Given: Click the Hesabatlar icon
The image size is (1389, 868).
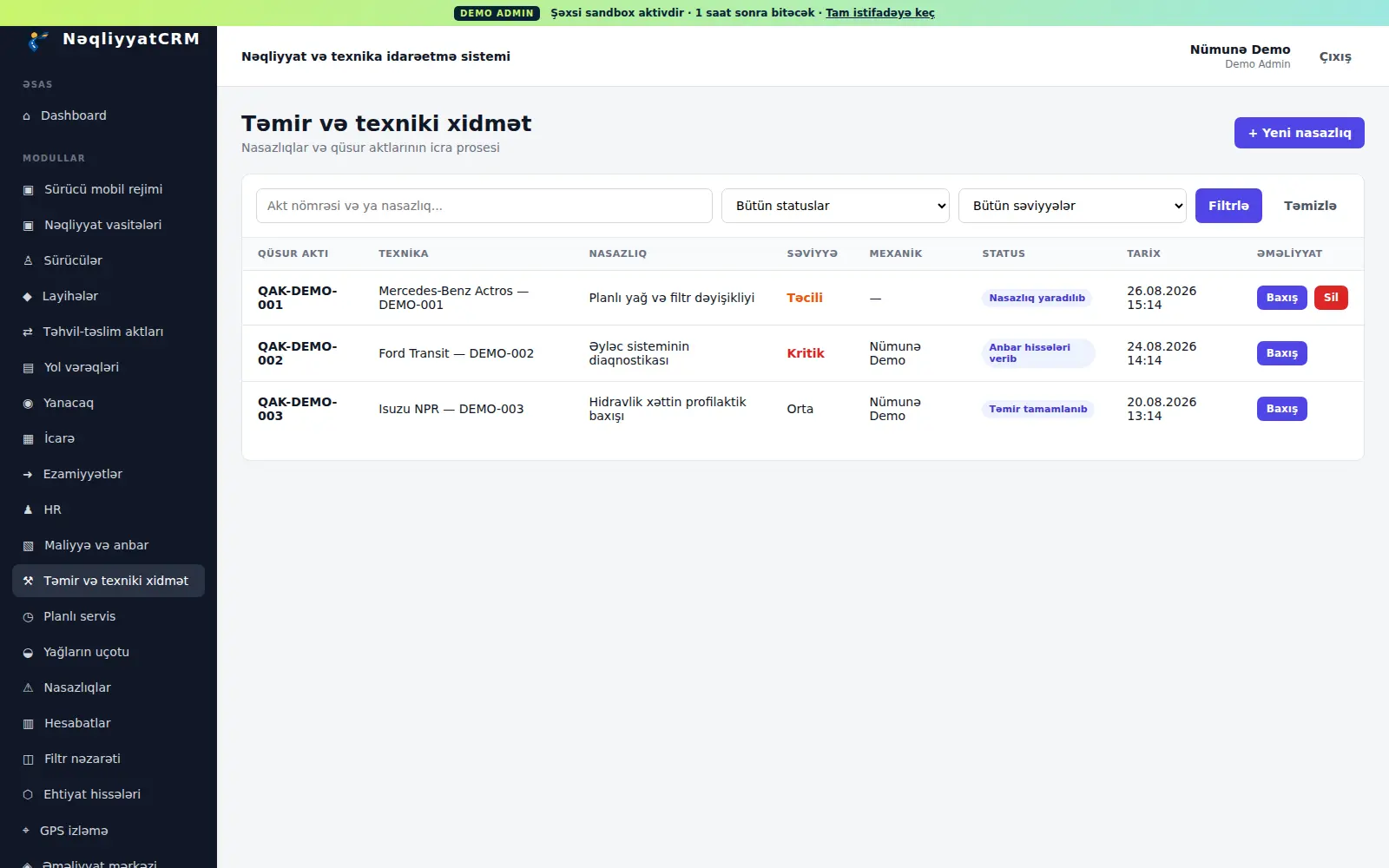Looking at the screenshot, I should click(x=28, y=724).
